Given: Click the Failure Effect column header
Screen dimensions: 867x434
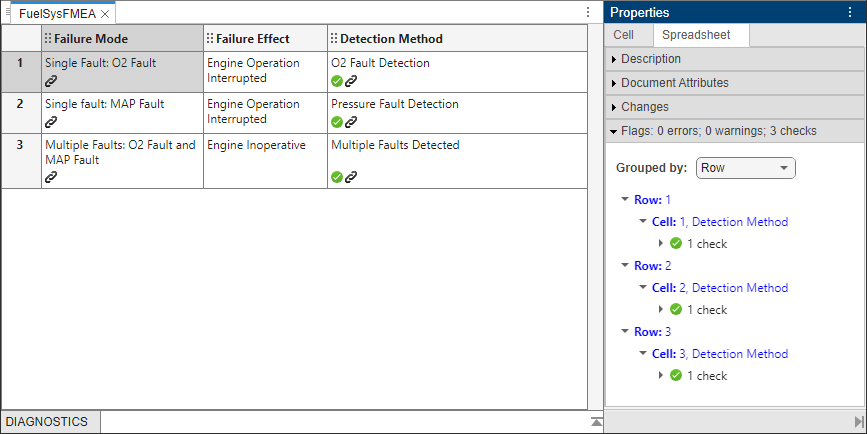Looking at the screenshot, I should [252, 39].
